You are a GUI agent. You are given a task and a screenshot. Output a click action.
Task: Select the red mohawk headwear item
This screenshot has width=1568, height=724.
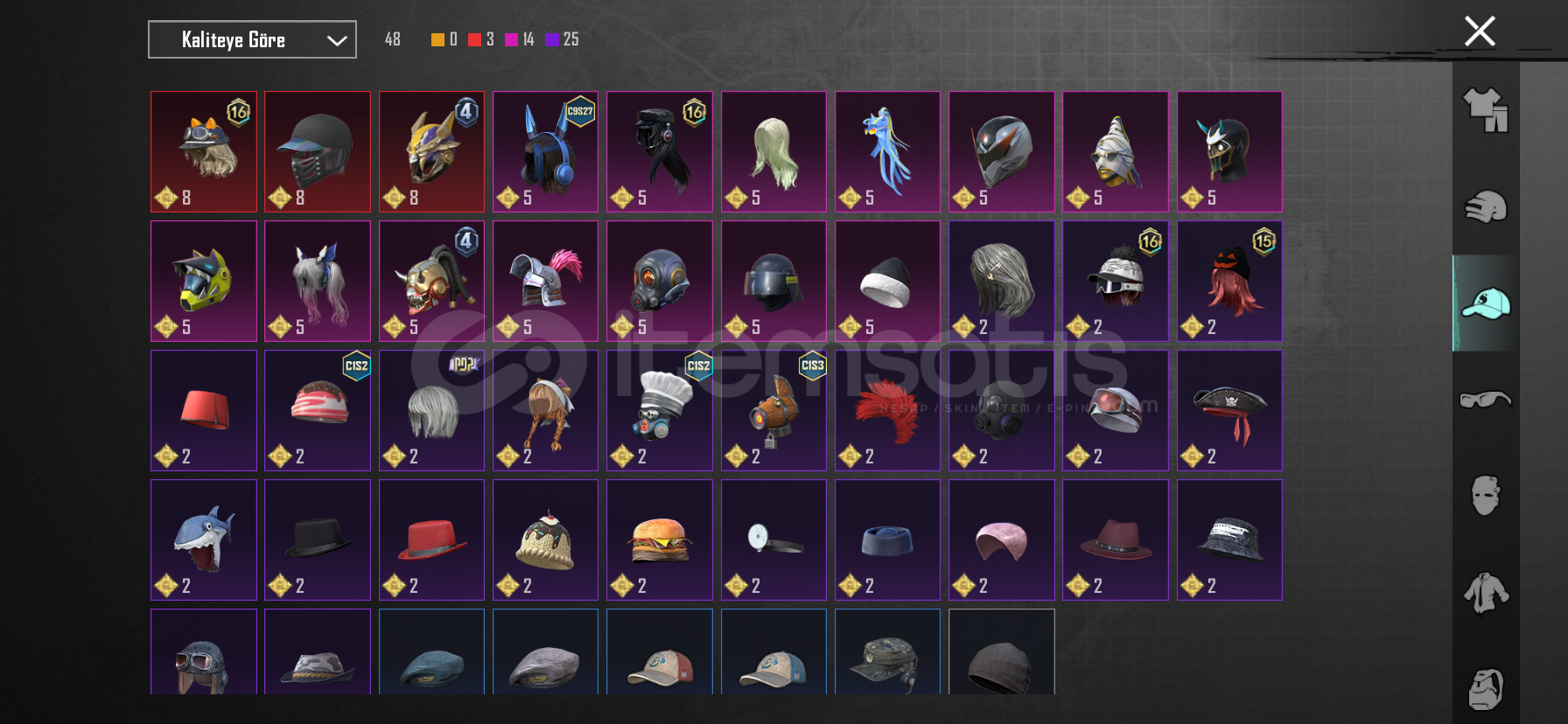click(887, 410)
